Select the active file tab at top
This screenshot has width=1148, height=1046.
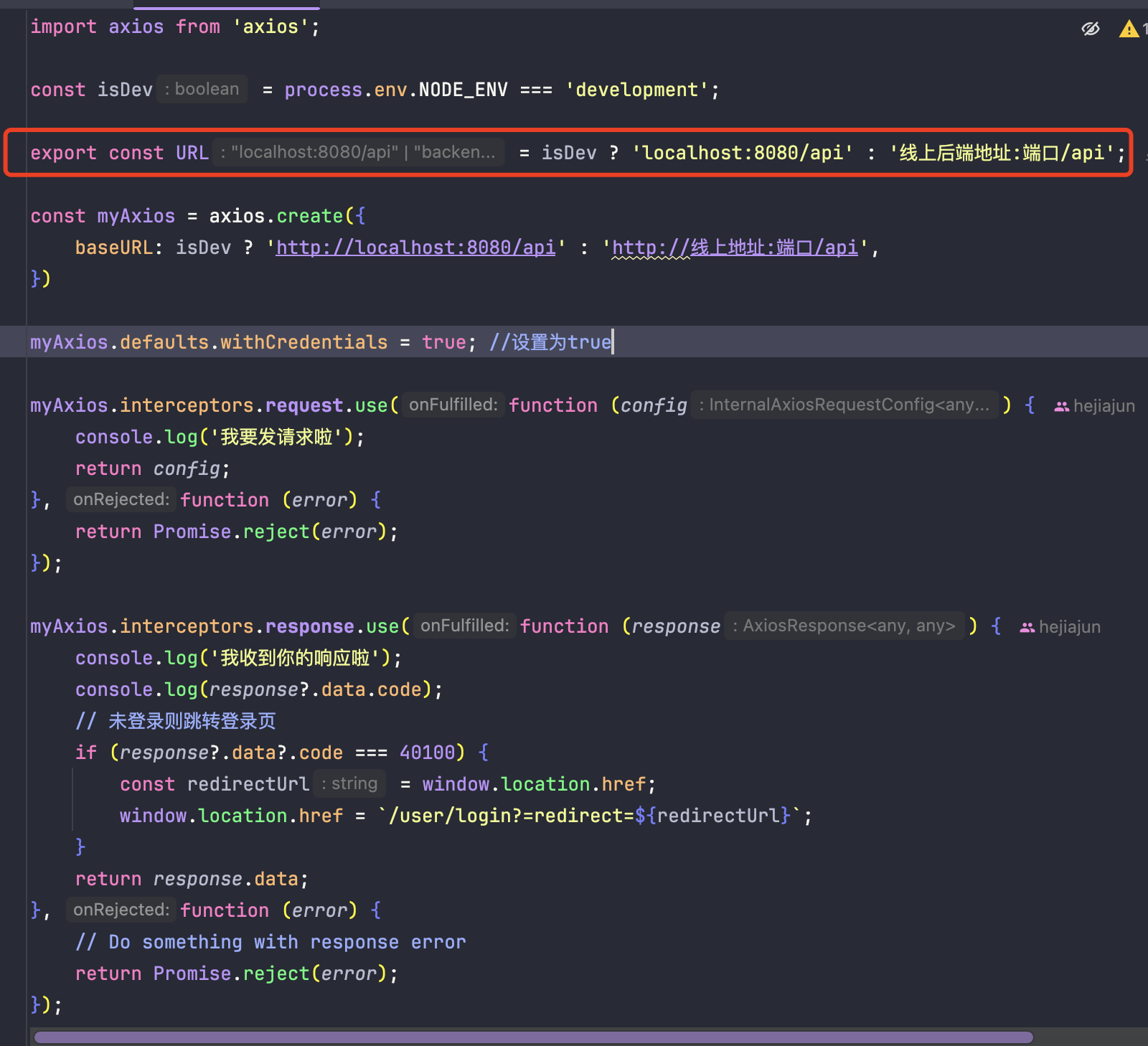pyautogui.click(x=226, y=6)
